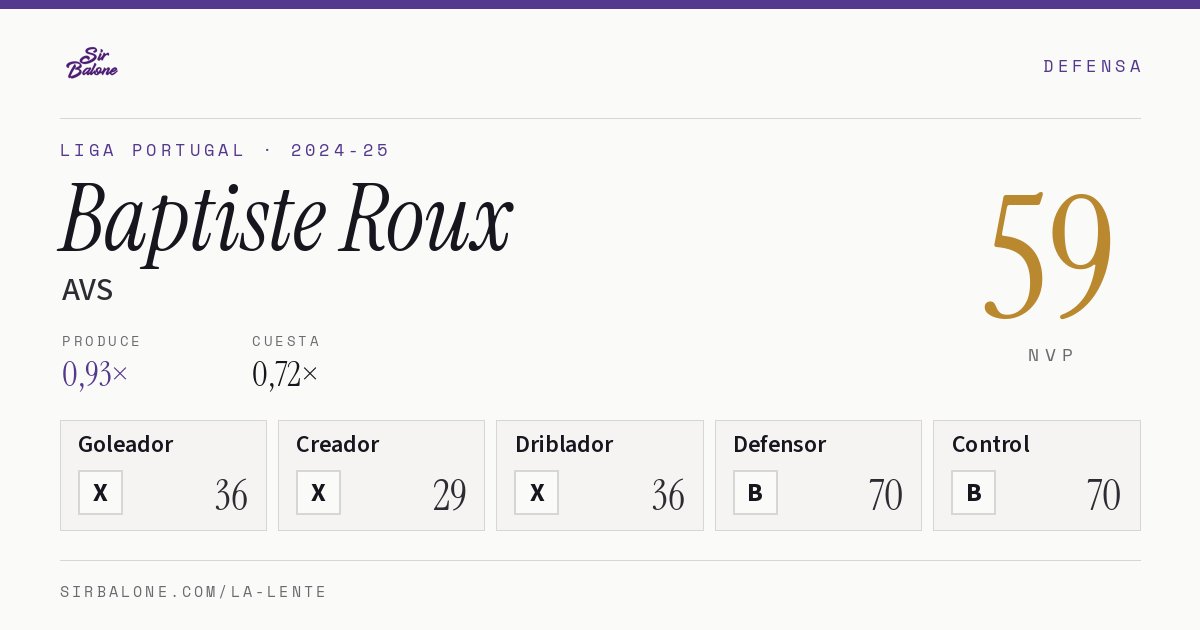The width and height of the screenshot is (1200, 630).
Task: Click the CUESTA label
Action: (286, 341)
